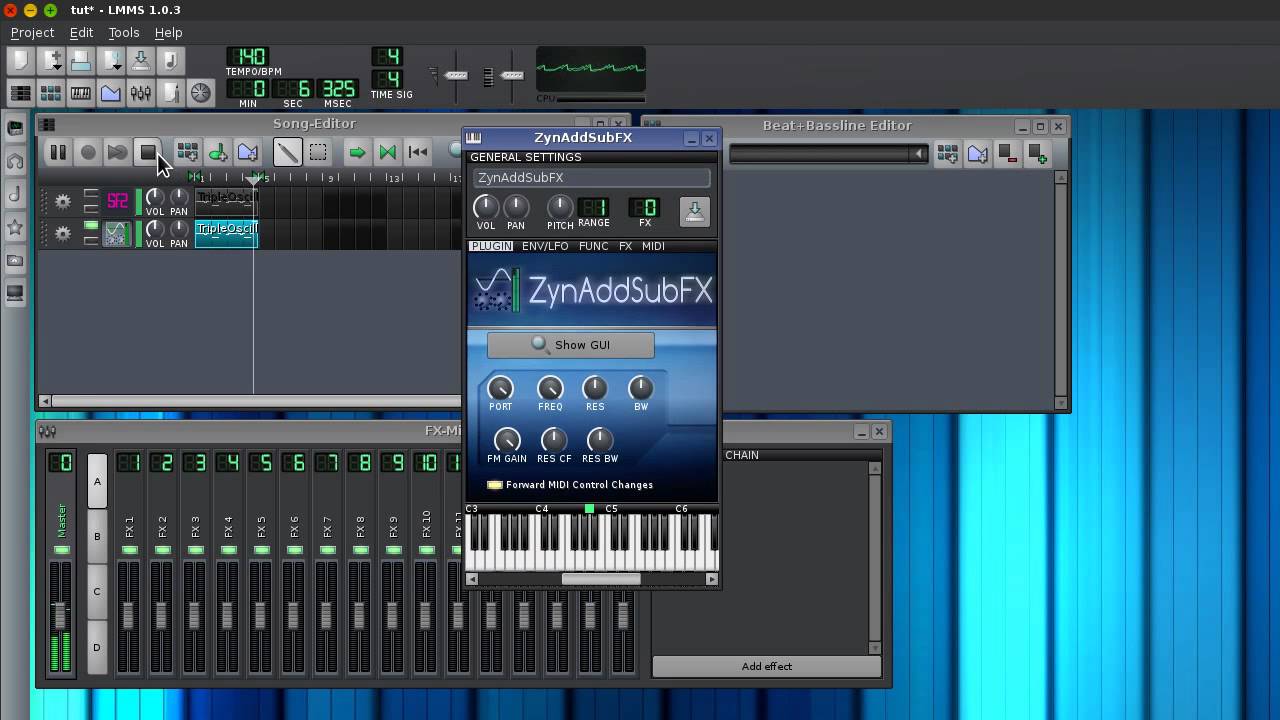Open gear menu for the SF2 track
The width and height of the screenshot is (1280, 720).
click(63, 202)
